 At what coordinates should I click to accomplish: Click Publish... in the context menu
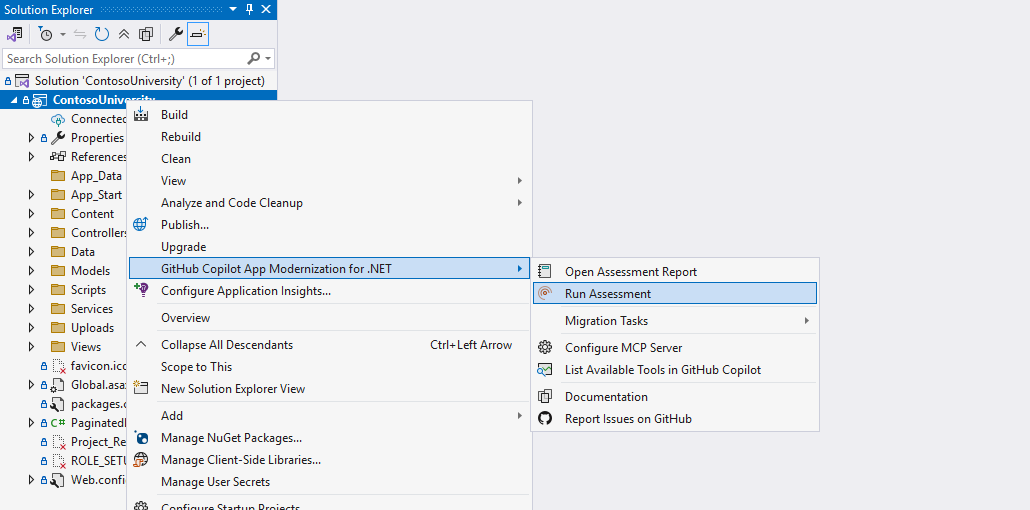pos(328,225)
